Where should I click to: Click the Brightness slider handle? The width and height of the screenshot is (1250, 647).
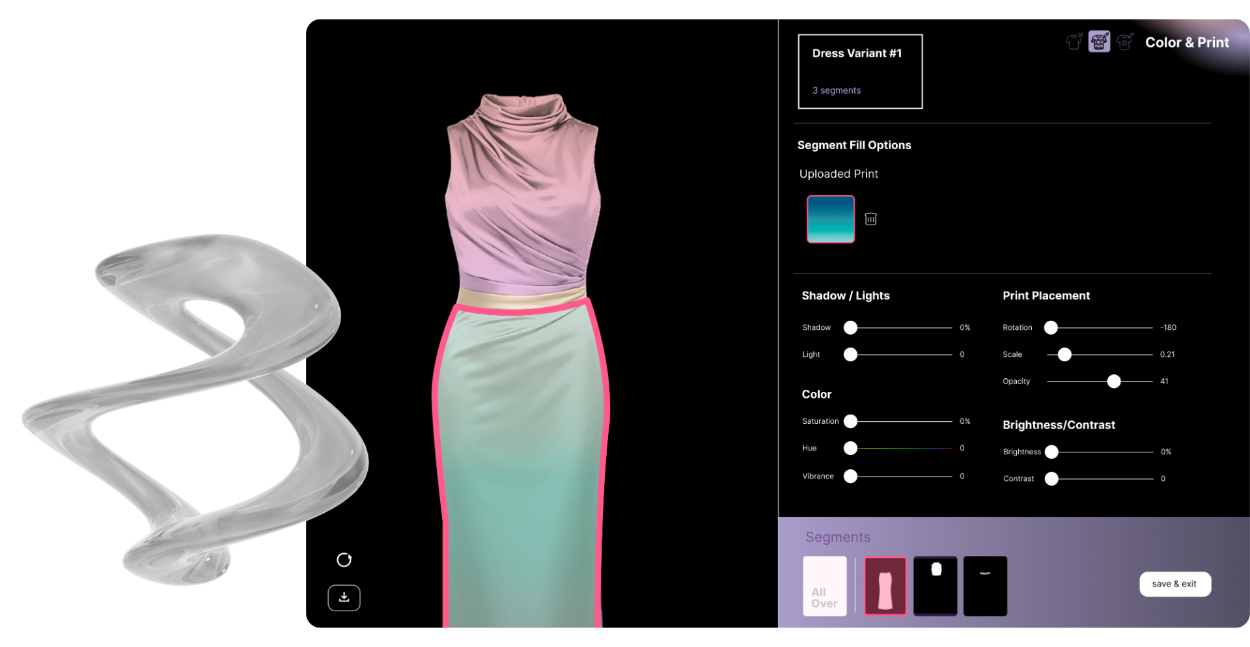point(1051,452)
